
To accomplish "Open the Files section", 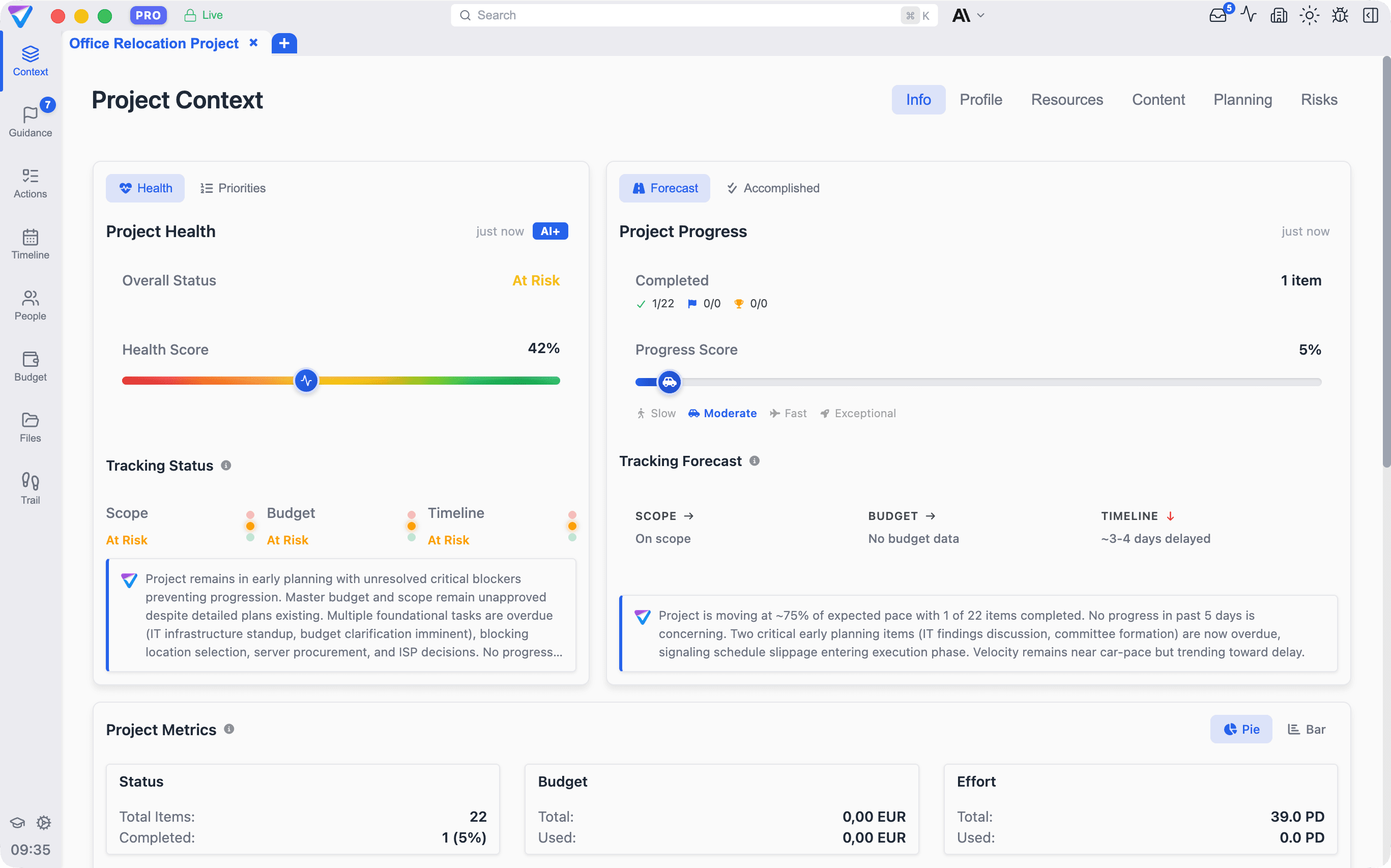I will click(30, 427).
